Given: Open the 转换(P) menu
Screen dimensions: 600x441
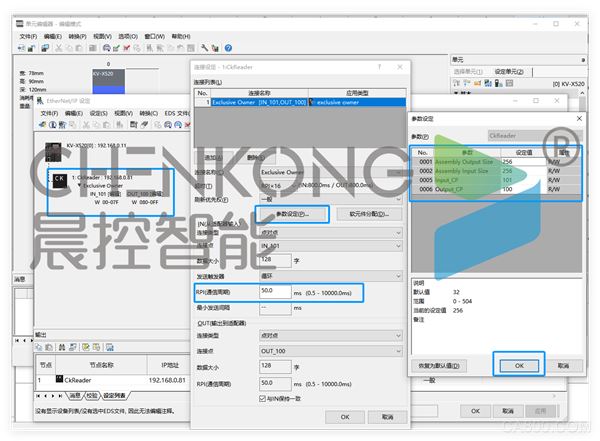Looking at the screenshot, I should [79, 35].
